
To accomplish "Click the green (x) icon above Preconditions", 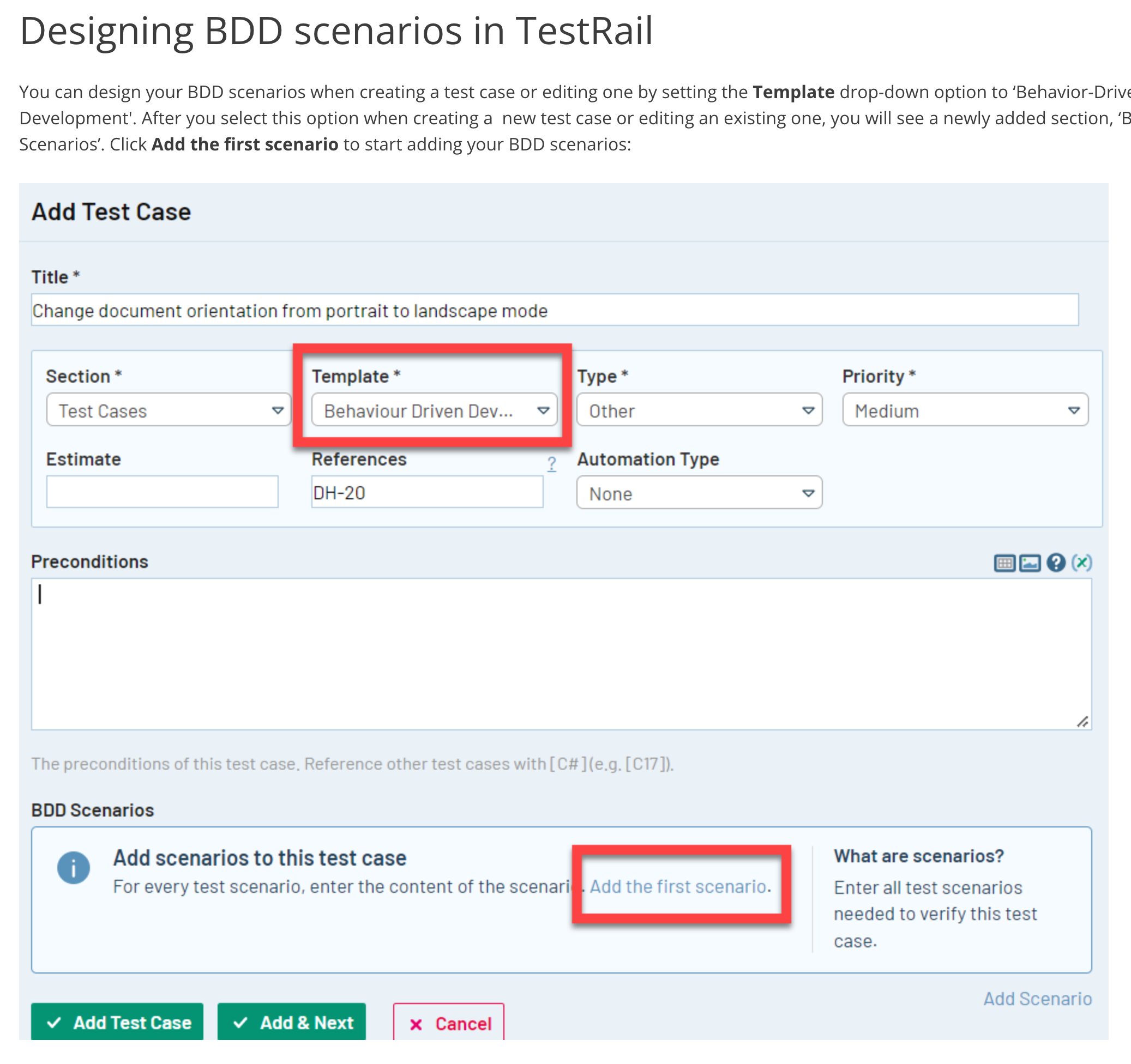I will (1081, 563).
